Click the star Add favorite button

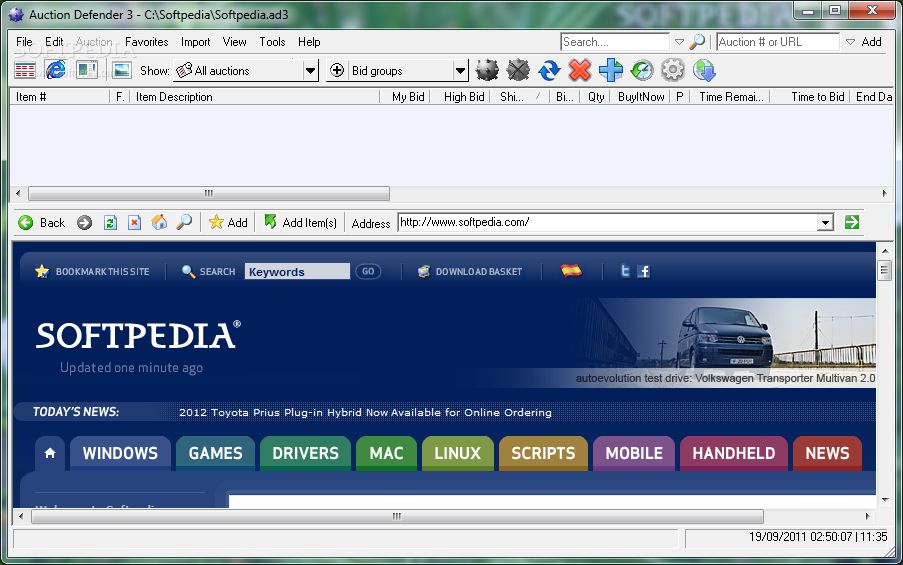pos(228,223)
